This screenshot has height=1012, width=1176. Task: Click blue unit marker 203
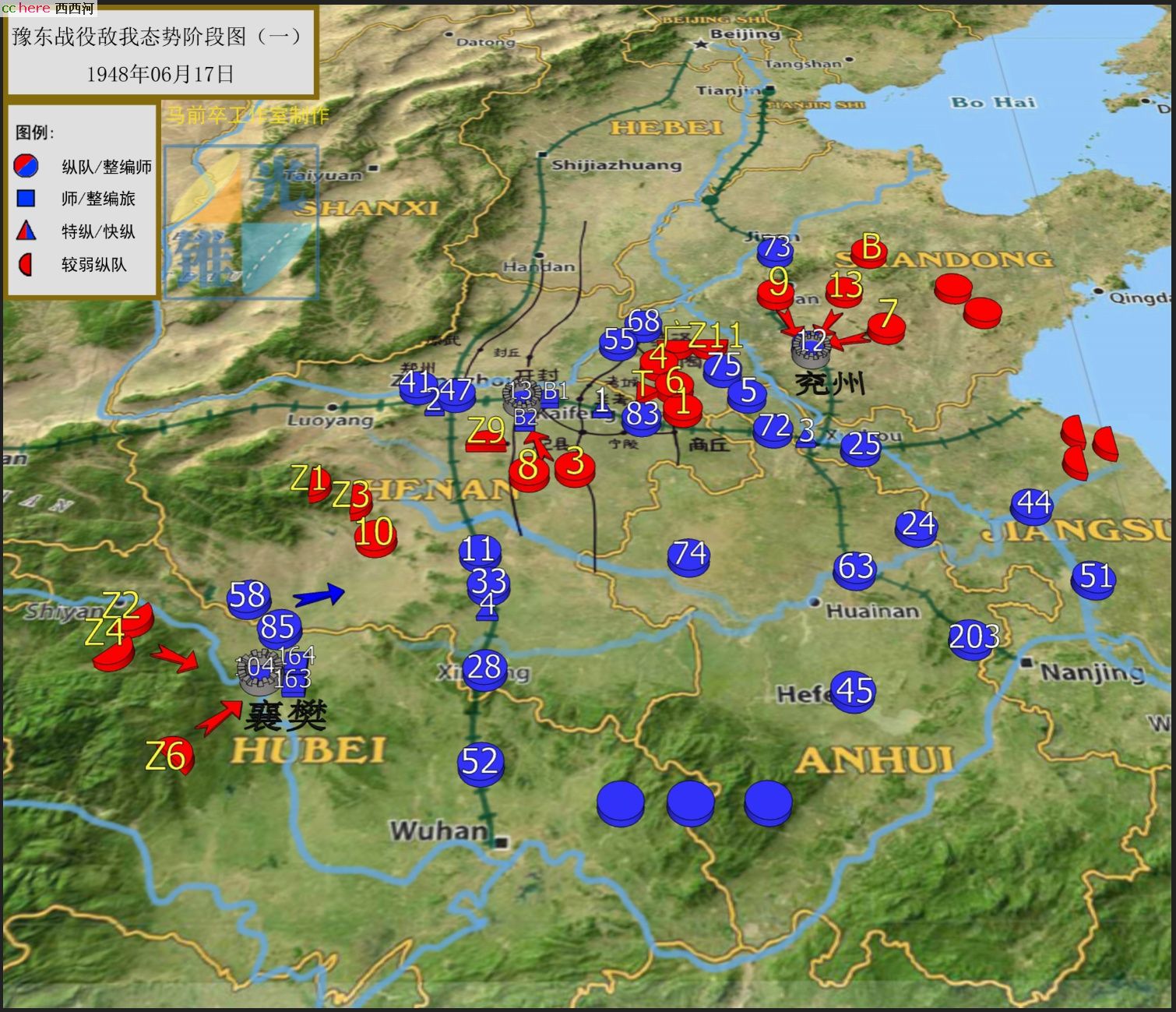[974, 639]
